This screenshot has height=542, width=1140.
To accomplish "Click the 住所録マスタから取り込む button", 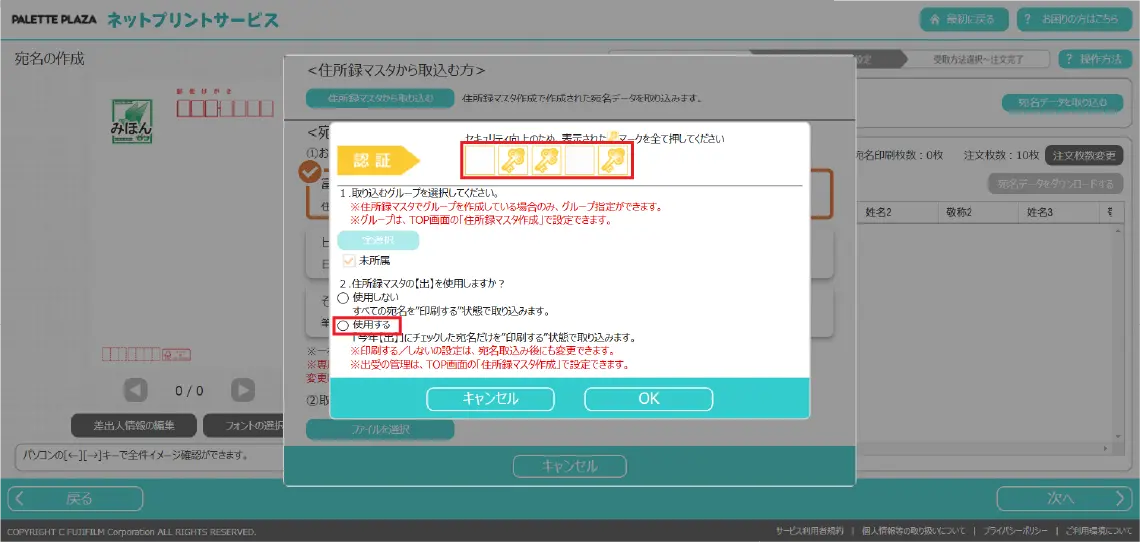I will point(380,97).
